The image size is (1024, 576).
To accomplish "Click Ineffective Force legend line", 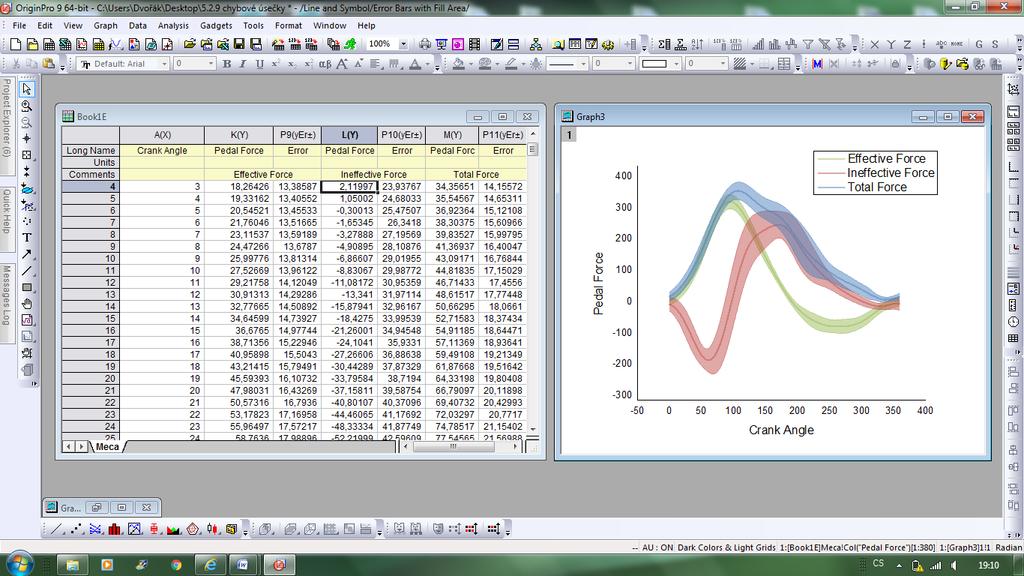I will point(830,173).
